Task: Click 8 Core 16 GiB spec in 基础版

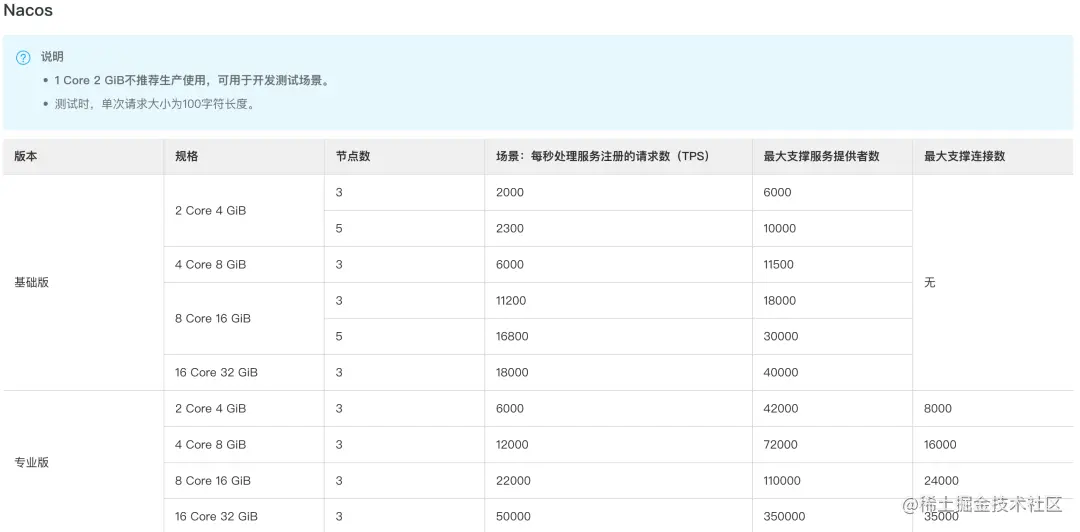Action: 213,318
